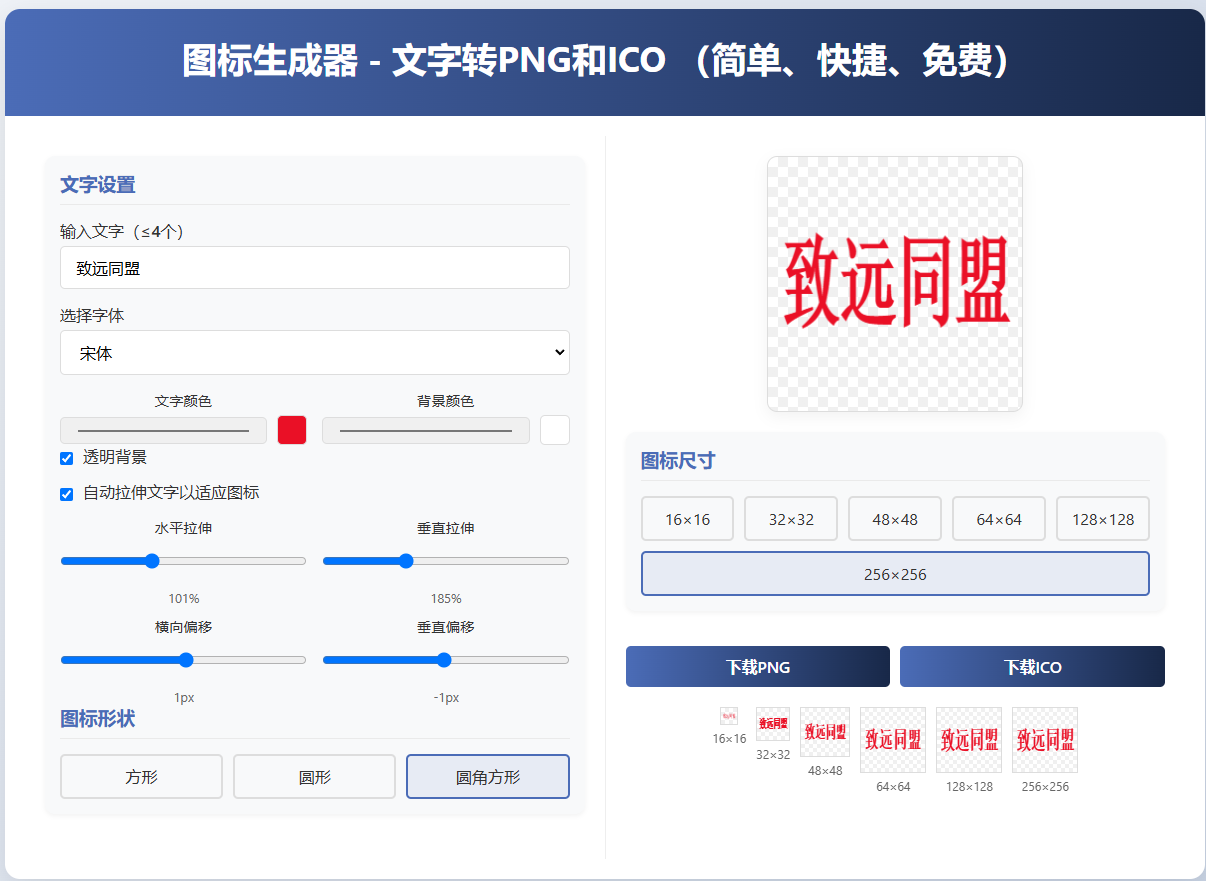Select the 圆形 icon shape

[x=315, y=777]
